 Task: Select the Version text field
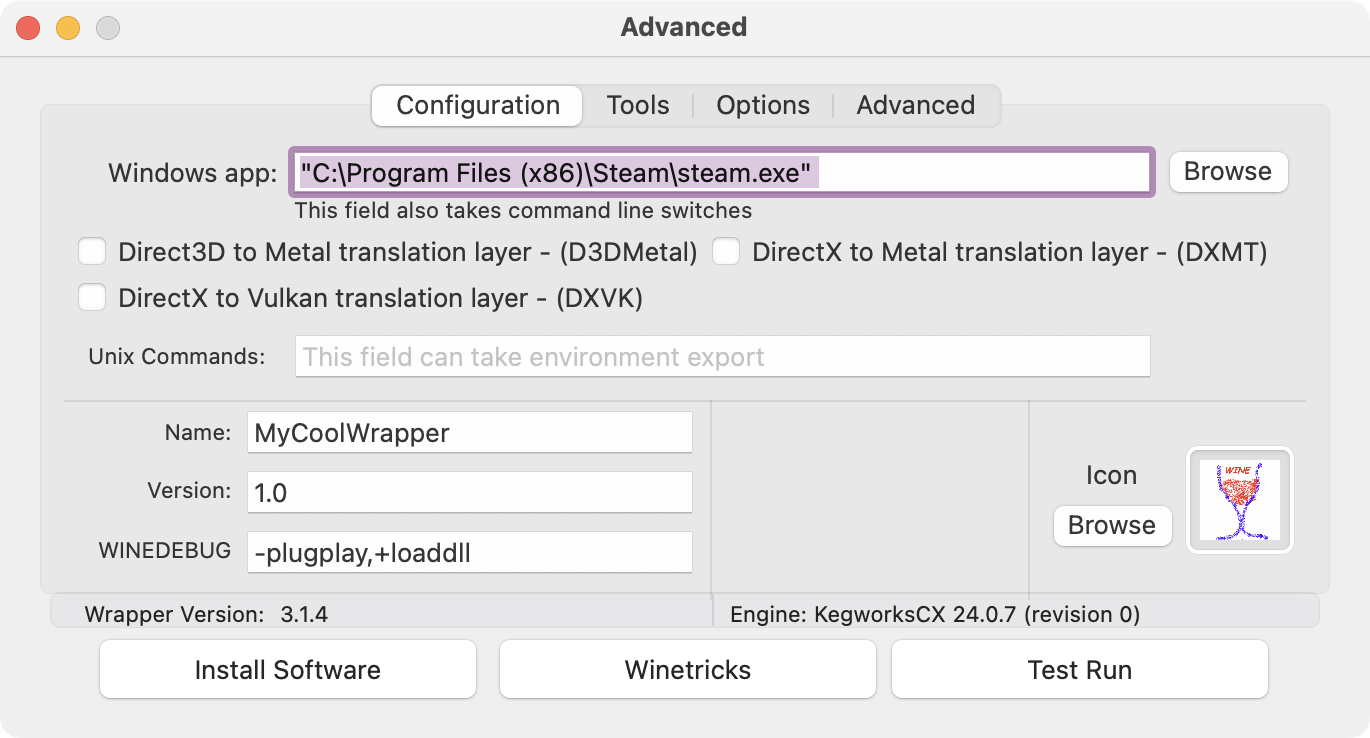click(469, 493)
